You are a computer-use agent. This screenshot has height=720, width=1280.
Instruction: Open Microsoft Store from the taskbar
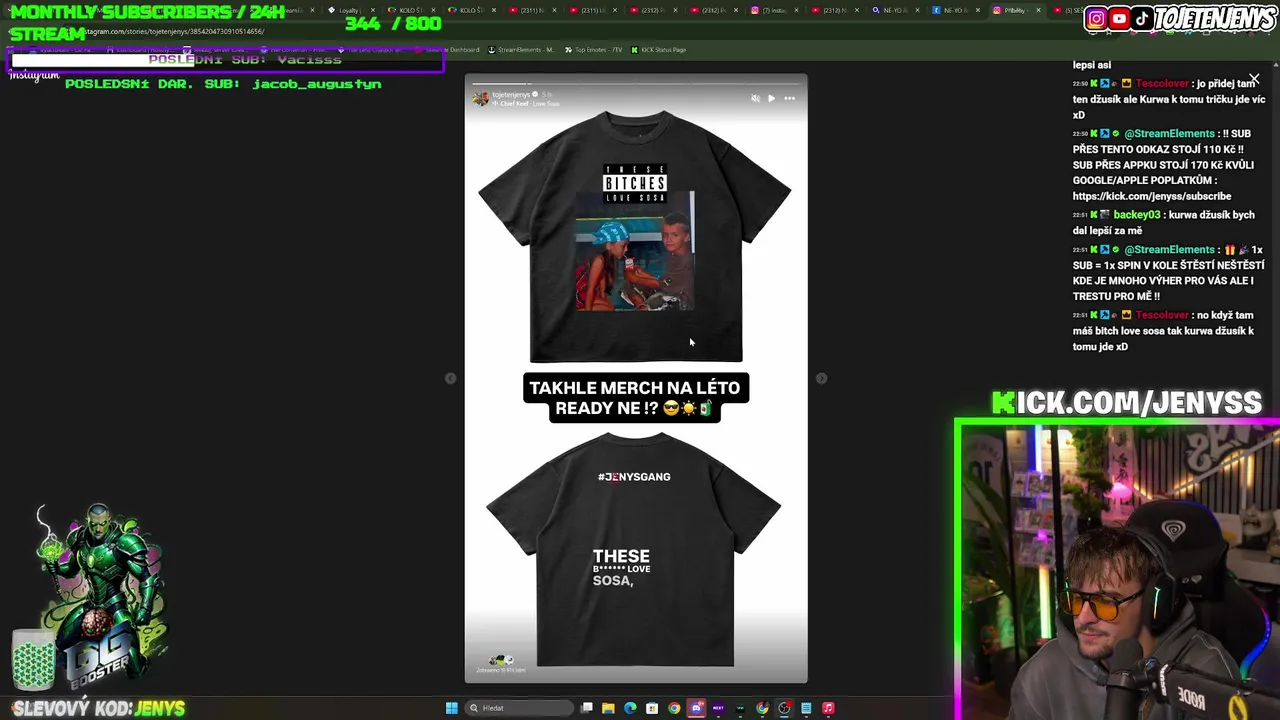coord(652,708)
